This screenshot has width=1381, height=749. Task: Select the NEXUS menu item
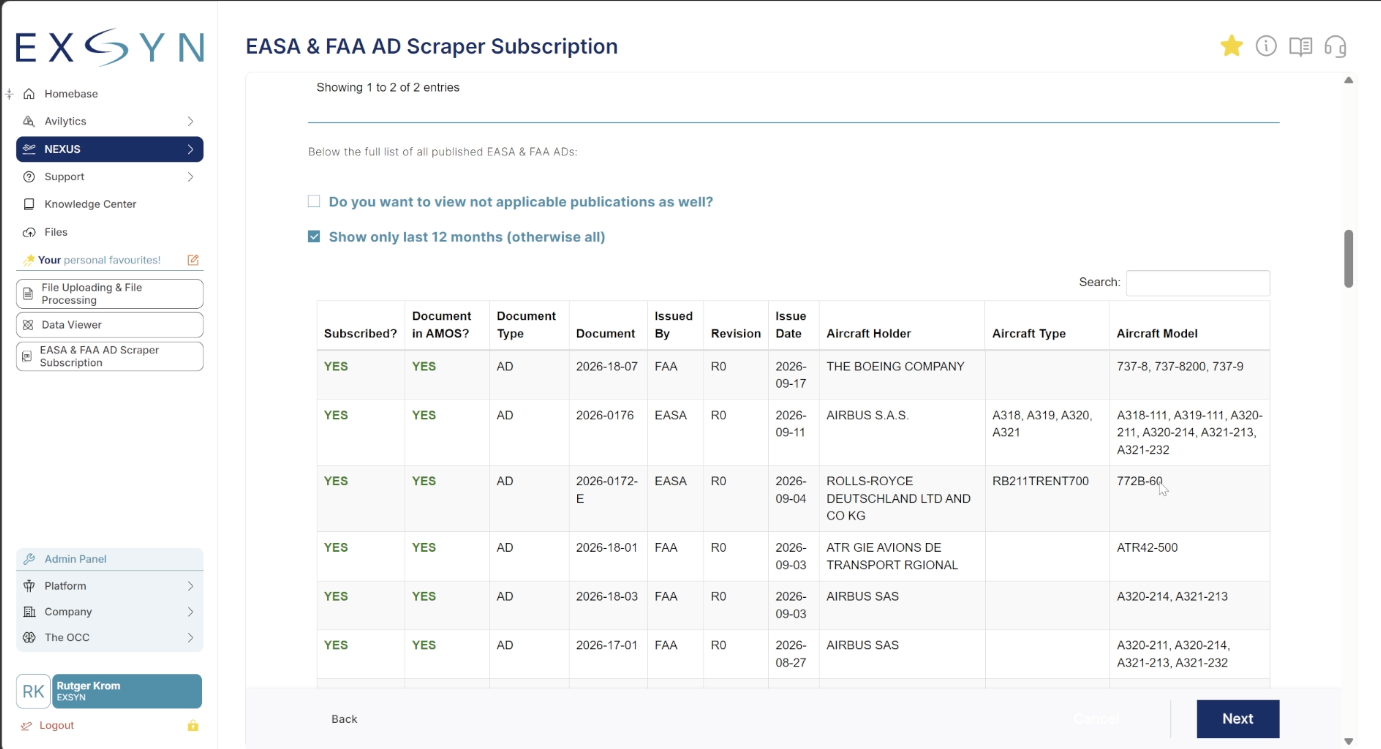coord(110,149)
